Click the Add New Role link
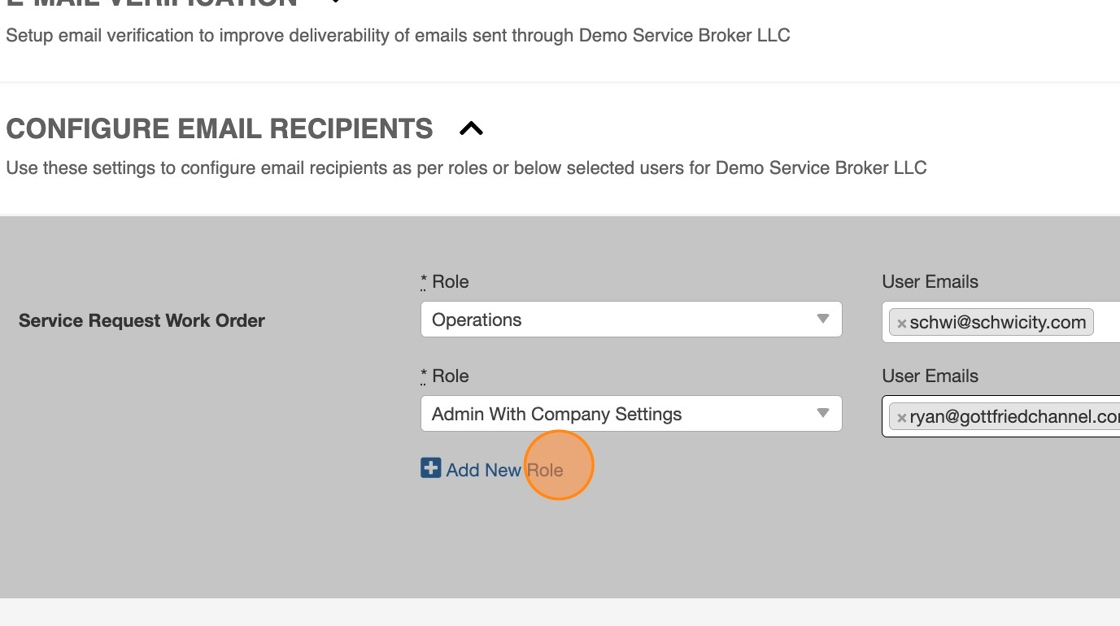Image resolution: width=1120 pixels, height=626 pixels. click(x=504, y=470)
